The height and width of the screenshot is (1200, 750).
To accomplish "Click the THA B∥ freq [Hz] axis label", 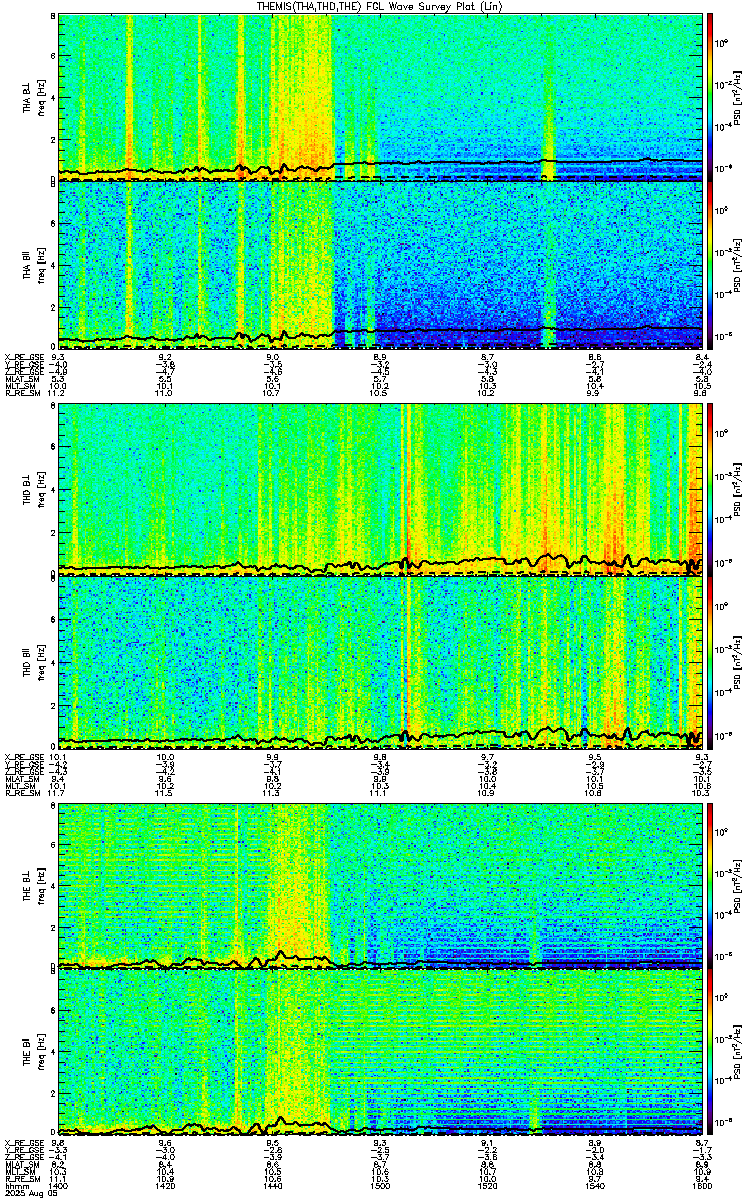I will [43, 264].
